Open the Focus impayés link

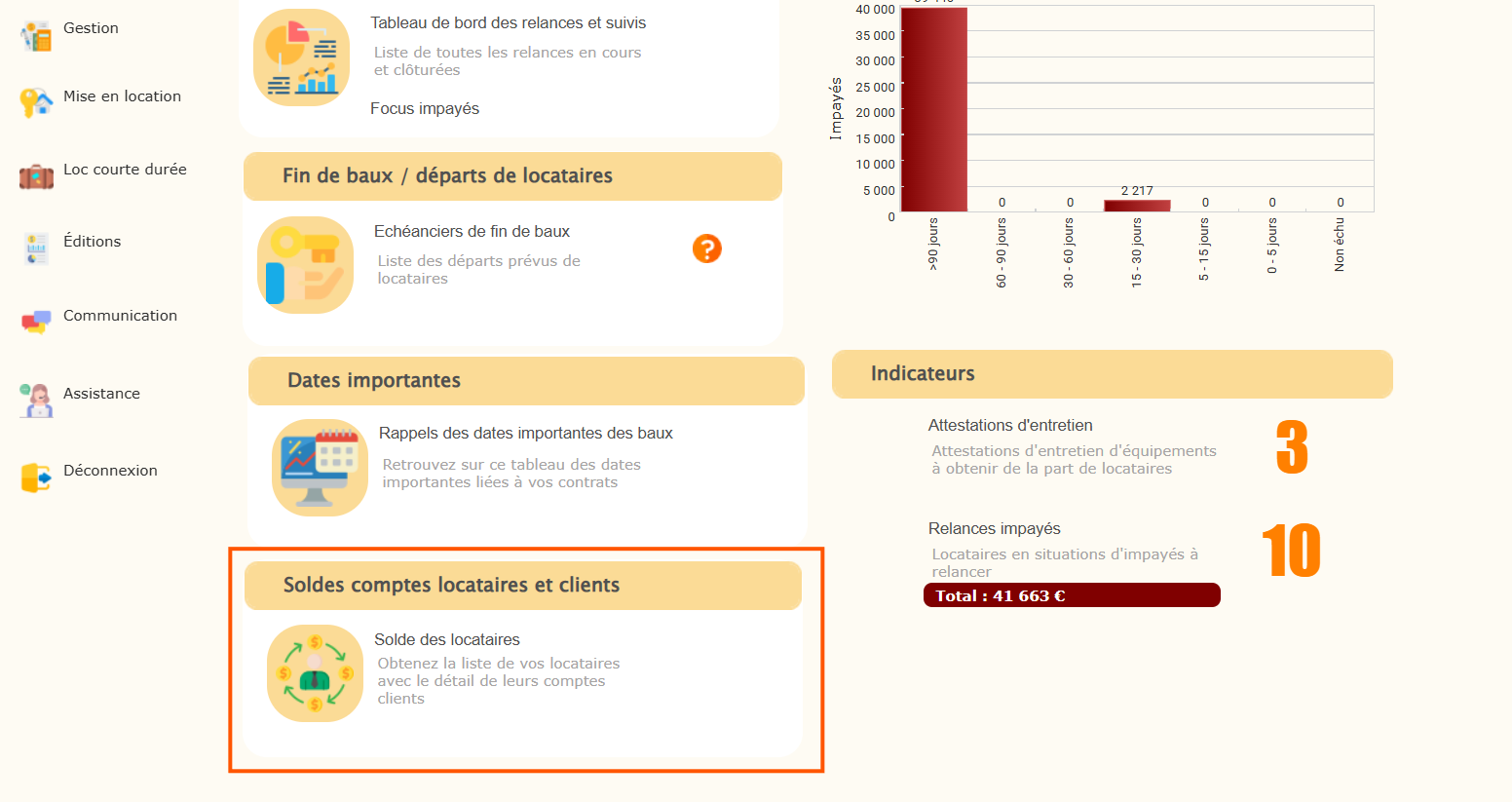pos(425,108)
